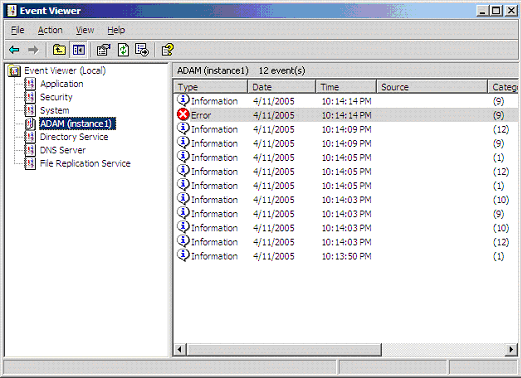Select the File Replication Service log
Image resolution: width=521 pixels, height=378 pixels.
pos(85,164)
